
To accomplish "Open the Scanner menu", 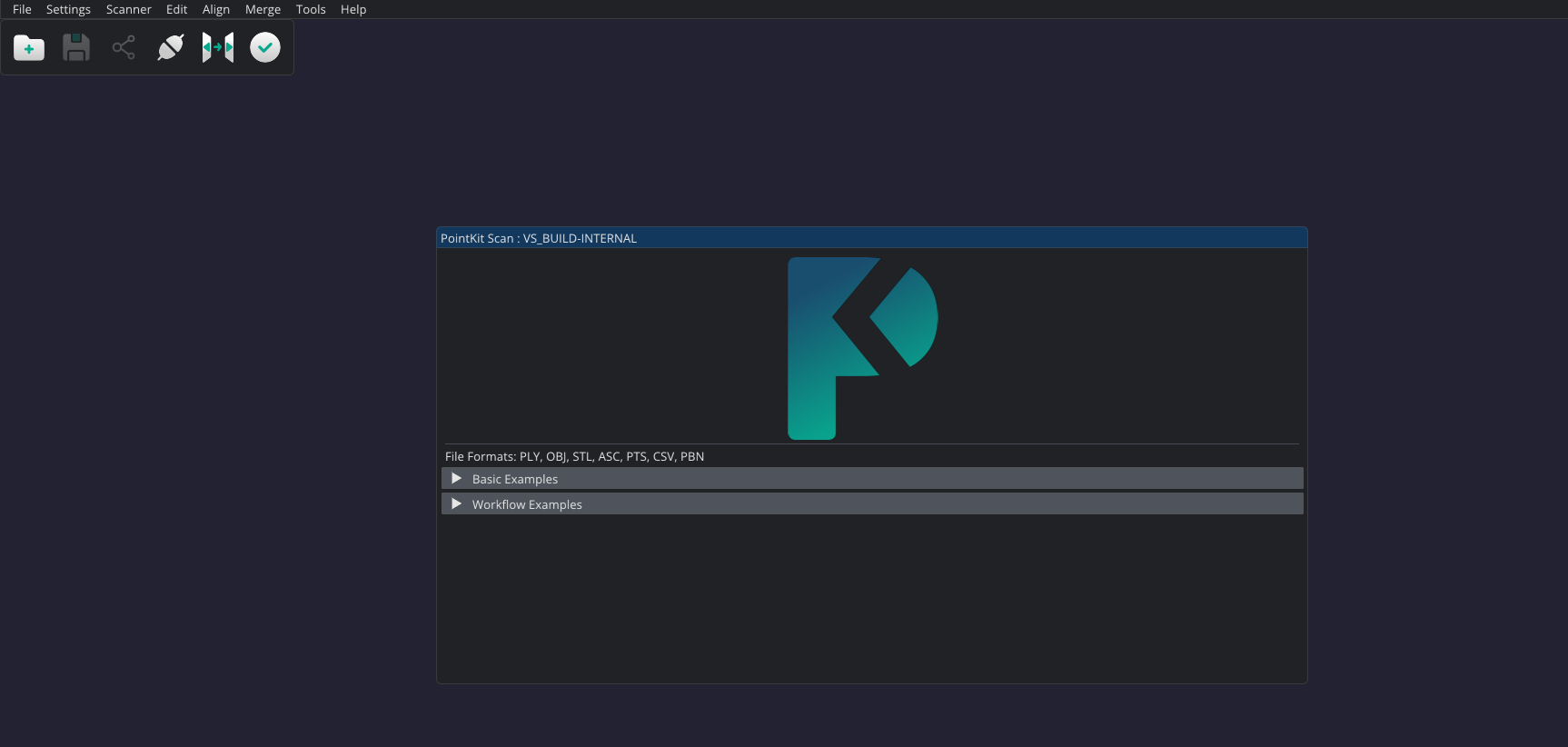I will click(128, 9).
